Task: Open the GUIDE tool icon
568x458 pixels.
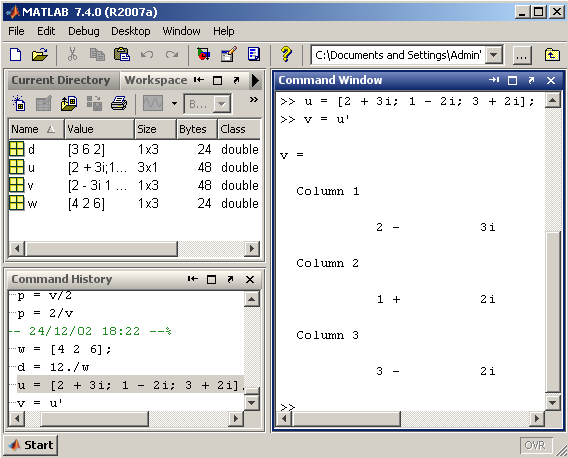Action: 229,55
